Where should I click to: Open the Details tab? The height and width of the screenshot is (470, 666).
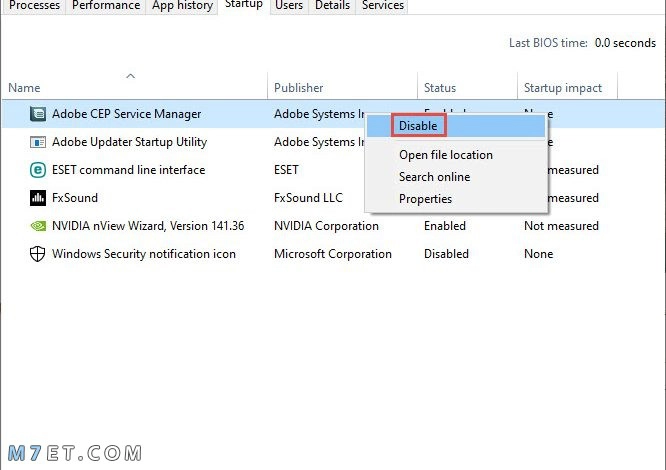coord(332,6)
